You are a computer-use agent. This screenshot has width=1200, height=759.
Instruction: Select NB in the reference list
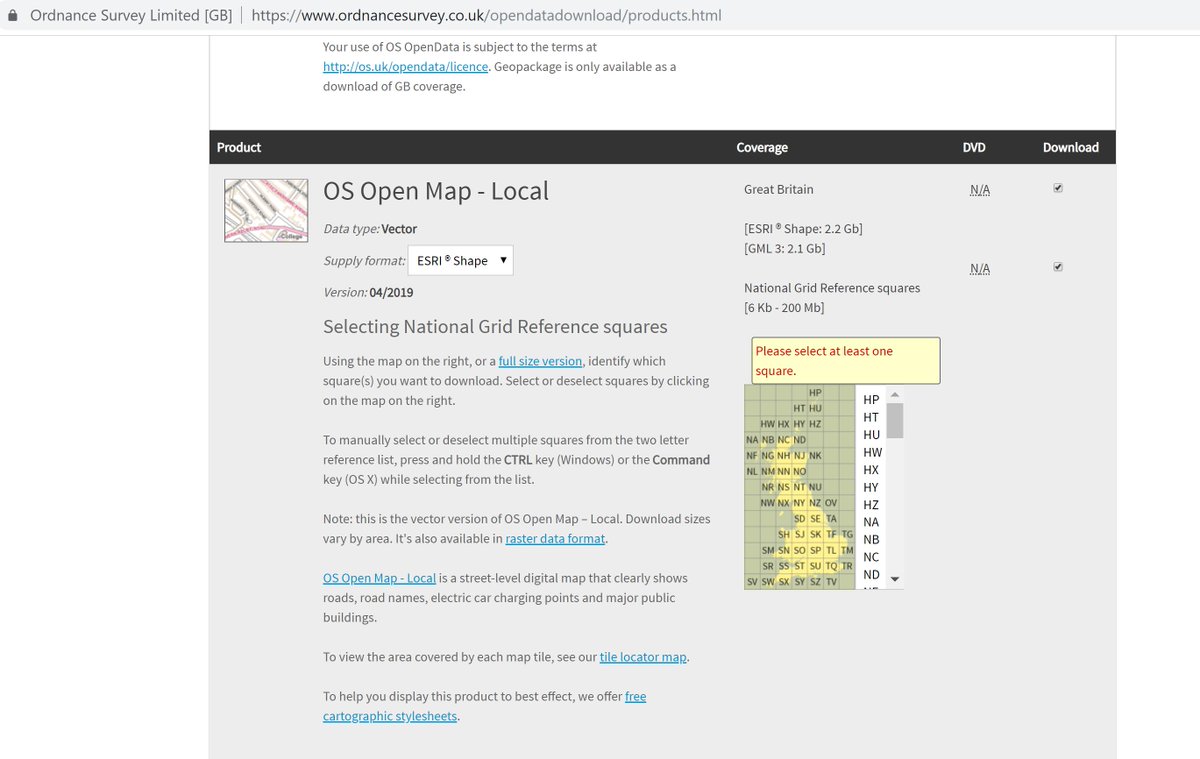click(x=871, y=540)
